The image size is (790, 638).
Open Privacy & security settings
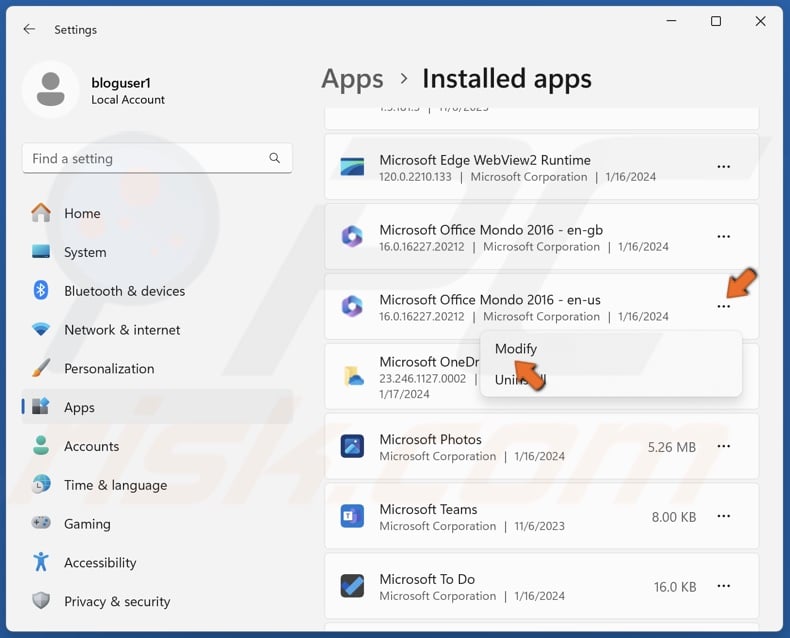pyautogui.click(x=157, y=601)
